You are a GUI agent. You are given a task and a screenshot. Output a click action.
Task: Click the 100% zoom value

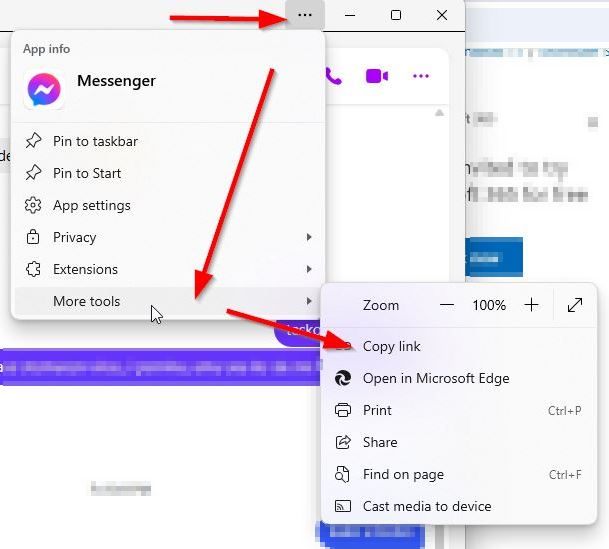tap(489, 305)
